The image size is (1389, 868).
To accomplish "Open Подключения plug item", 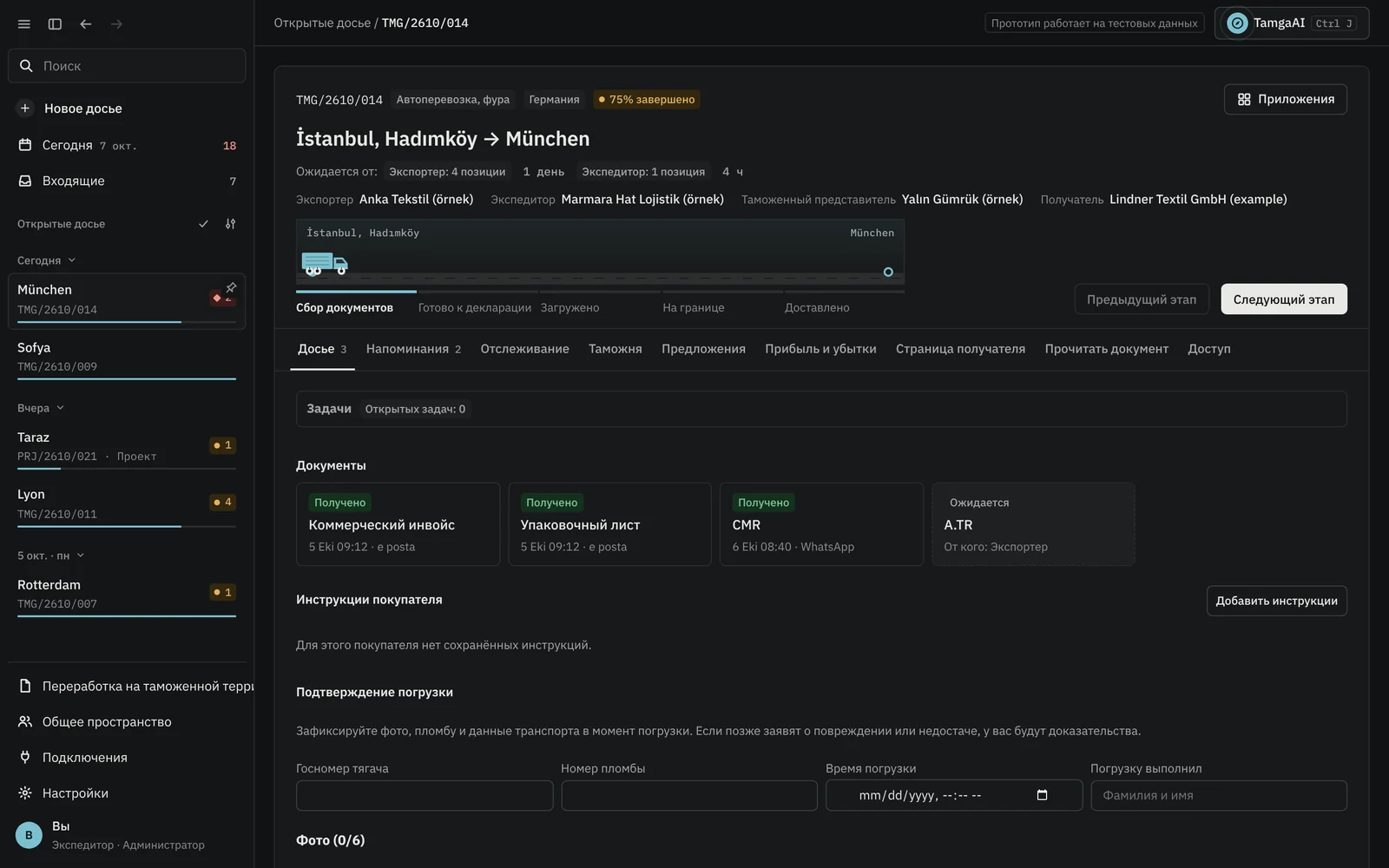I will (127, 757).
